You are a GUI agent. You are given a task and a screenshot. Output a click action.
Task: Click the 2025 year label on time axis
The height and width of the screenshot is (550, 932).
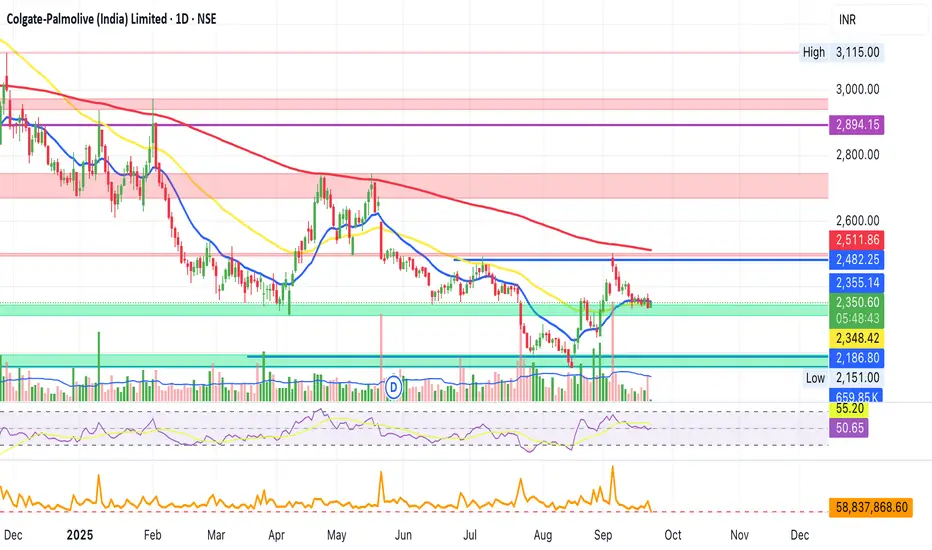click(x=80, y=535)
